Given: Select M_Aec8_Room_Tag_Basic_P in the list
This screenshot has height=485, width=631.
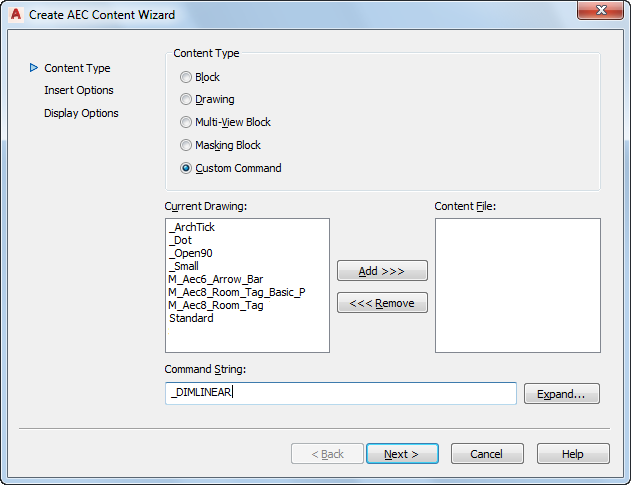Looking at the screenshot, I should pos(237,292).
